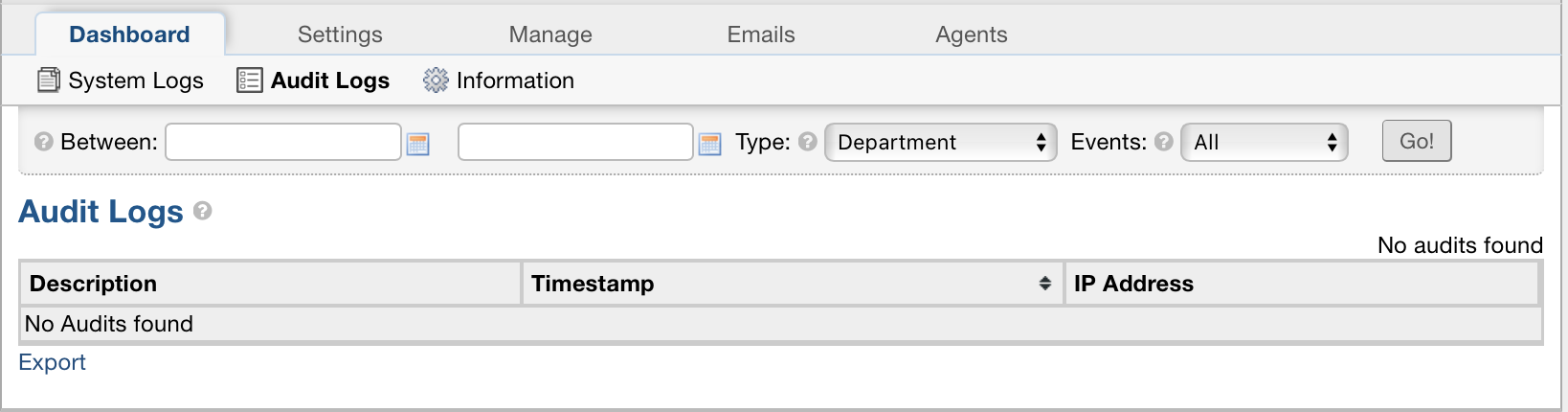Open the Events dropdown set to All
The image size is (1568, 412).
pos(1264,143)
